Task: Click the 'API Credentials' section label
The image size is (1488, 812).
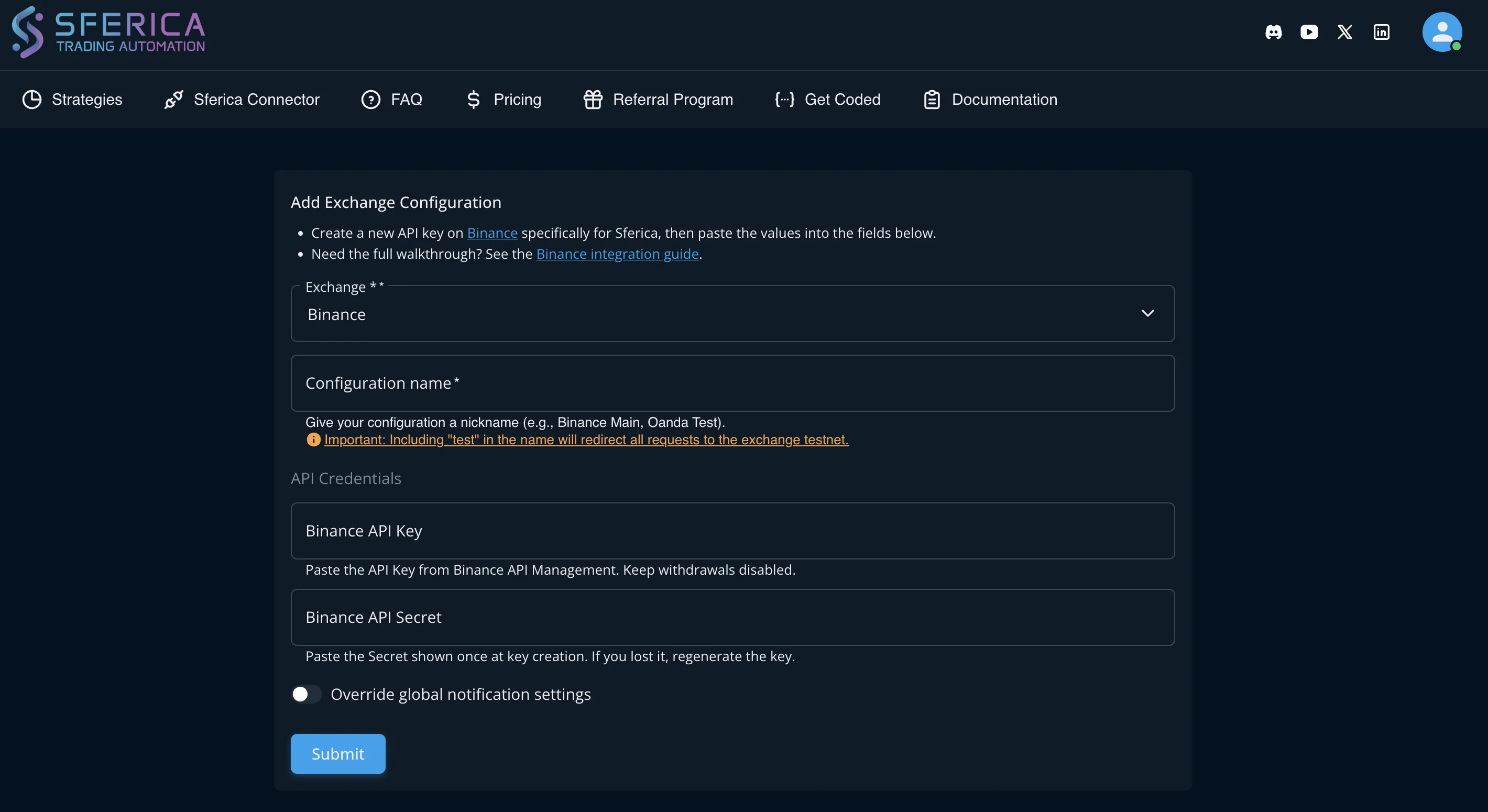Action: click(346, 478)
